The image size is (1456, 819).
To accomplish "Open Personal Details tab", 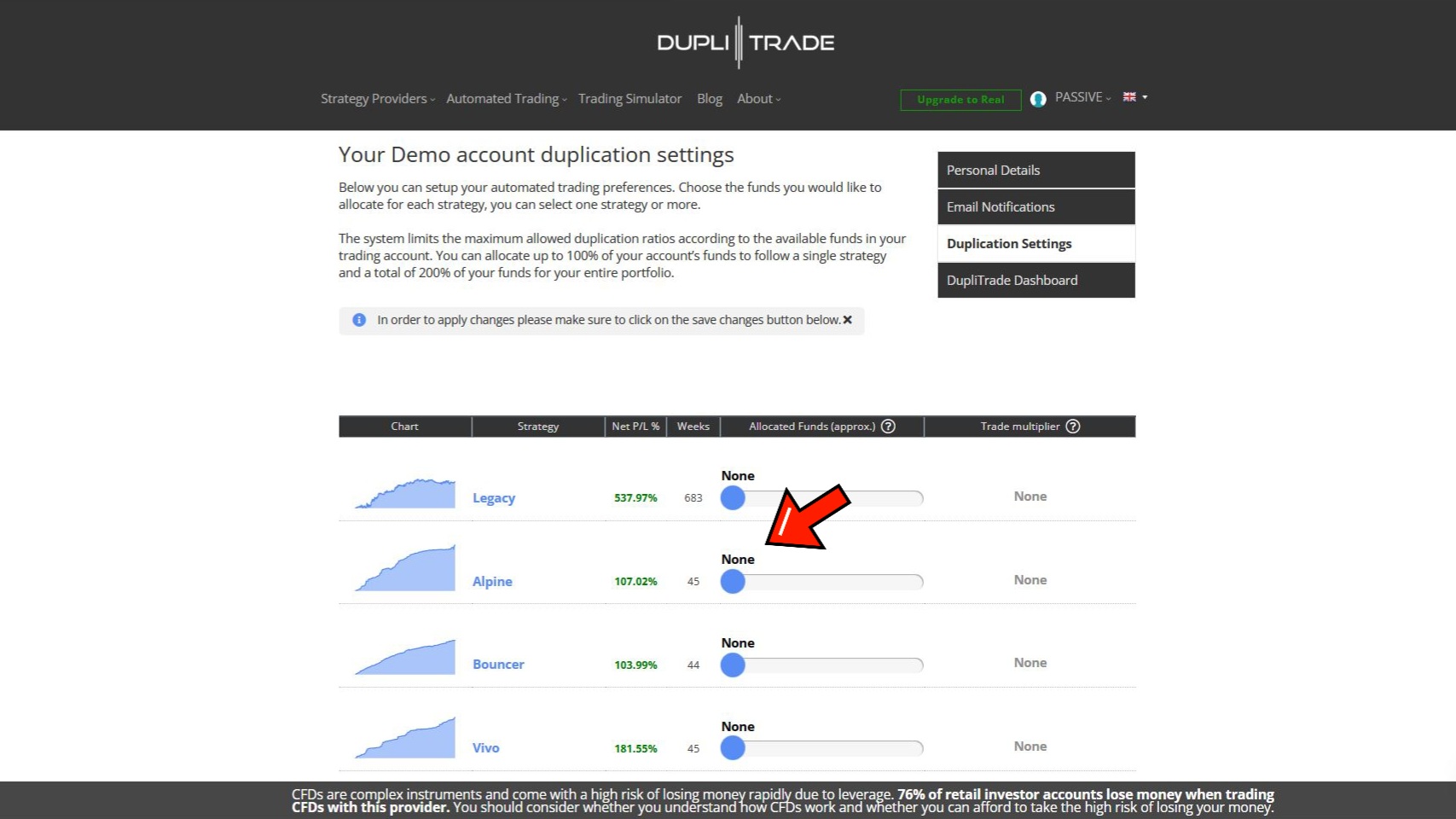I will click(1036, 170).
